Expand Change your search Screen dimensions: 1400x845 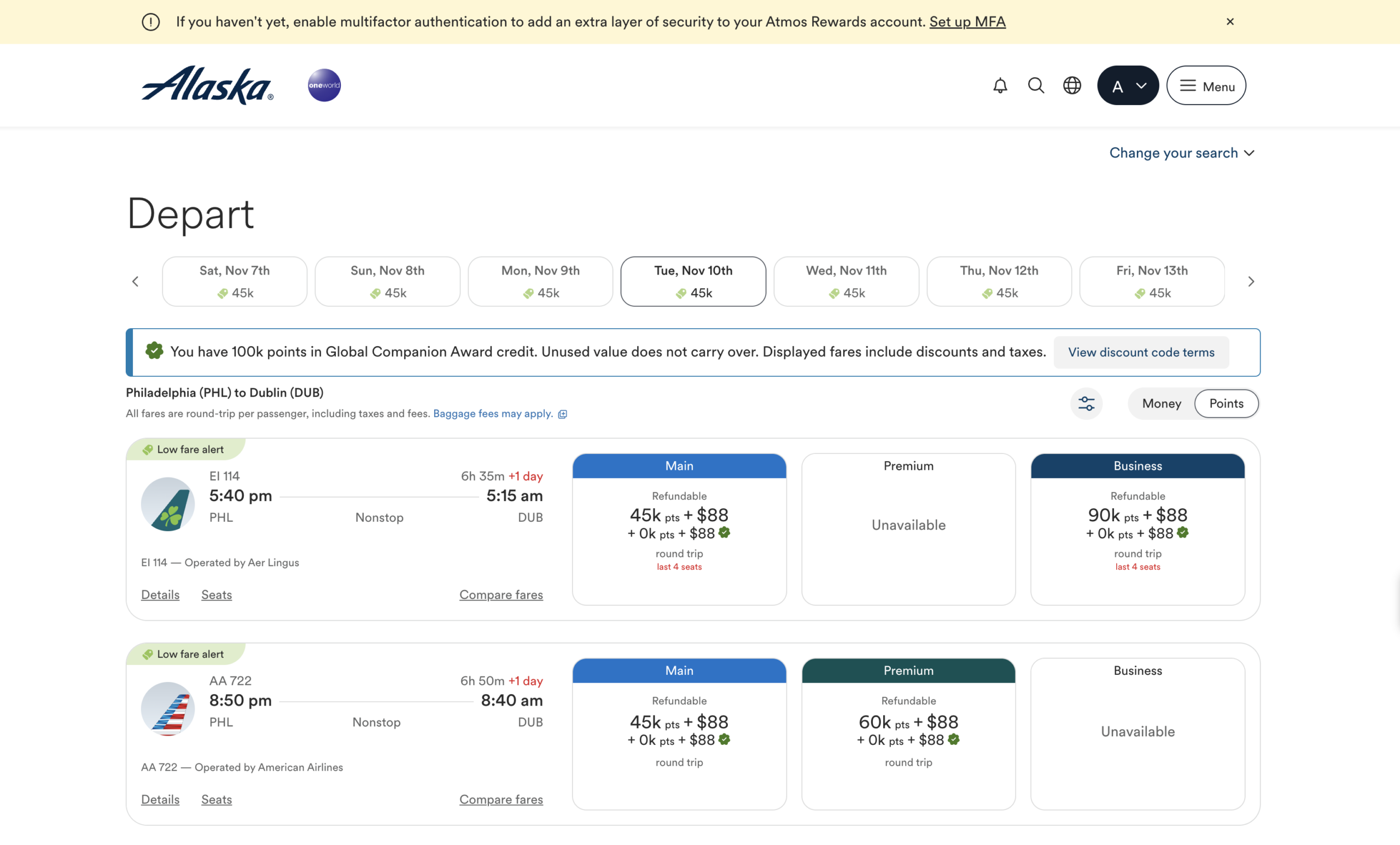[1182, 153]
